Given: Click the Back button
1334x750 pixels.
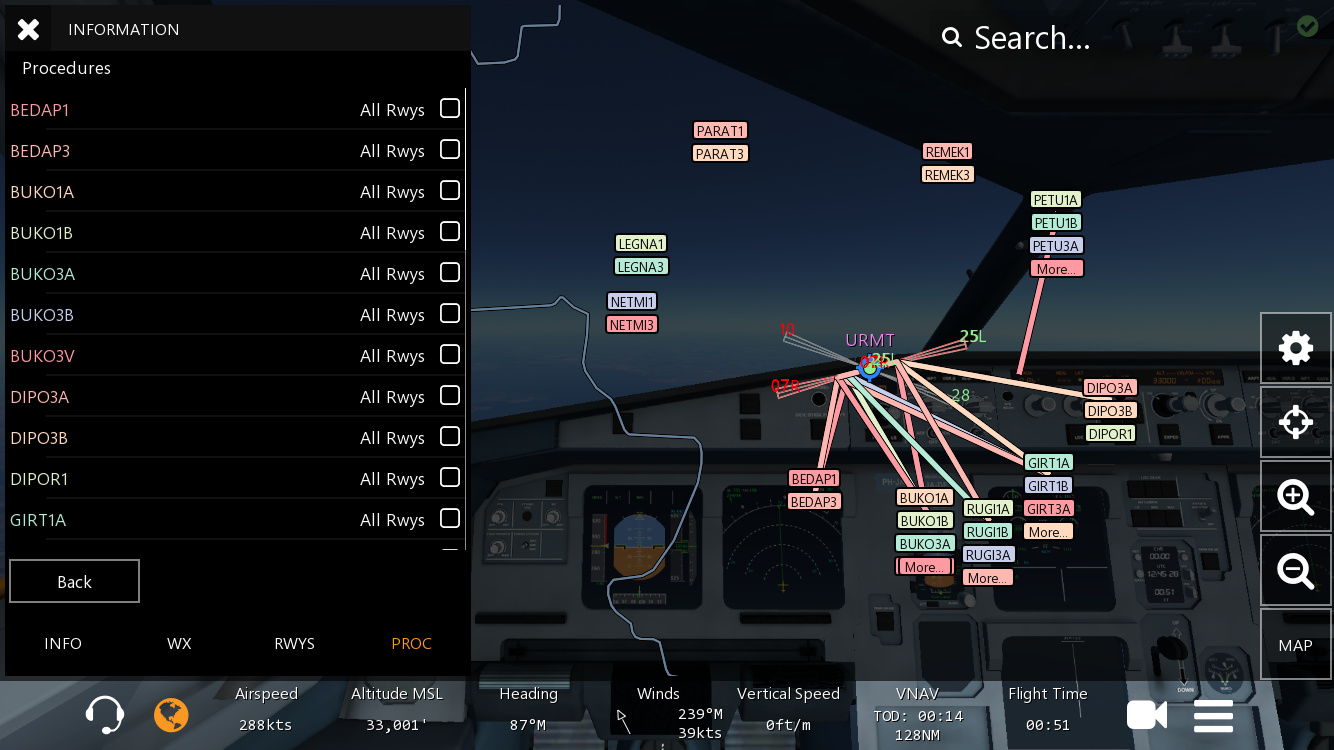Looking at the screenshot, I should tap(74, 582).
